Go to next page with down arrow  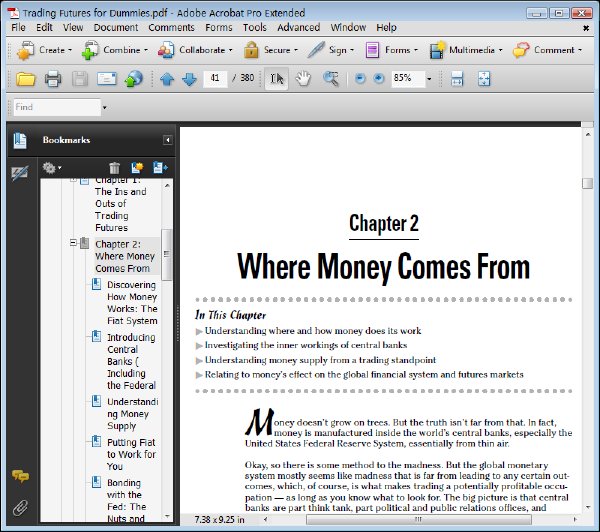coord(189,79)
